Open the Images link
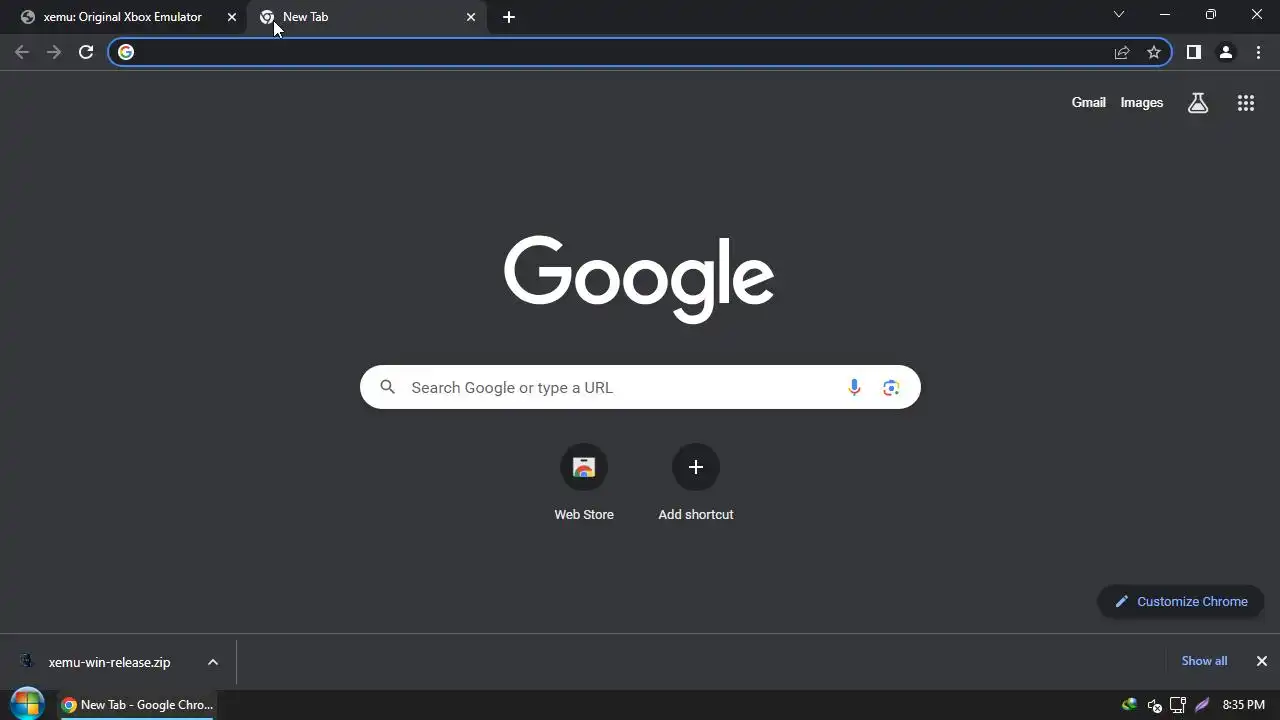 point(1142,102)
